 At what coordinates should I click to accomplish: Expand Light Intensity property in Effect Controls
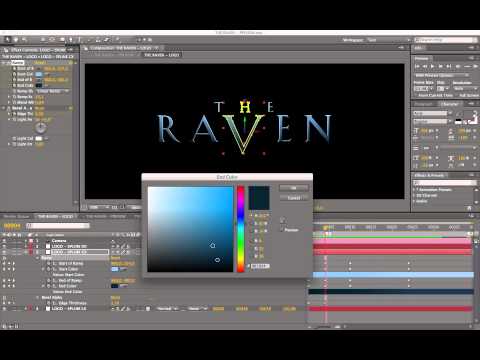coord(9,144)
